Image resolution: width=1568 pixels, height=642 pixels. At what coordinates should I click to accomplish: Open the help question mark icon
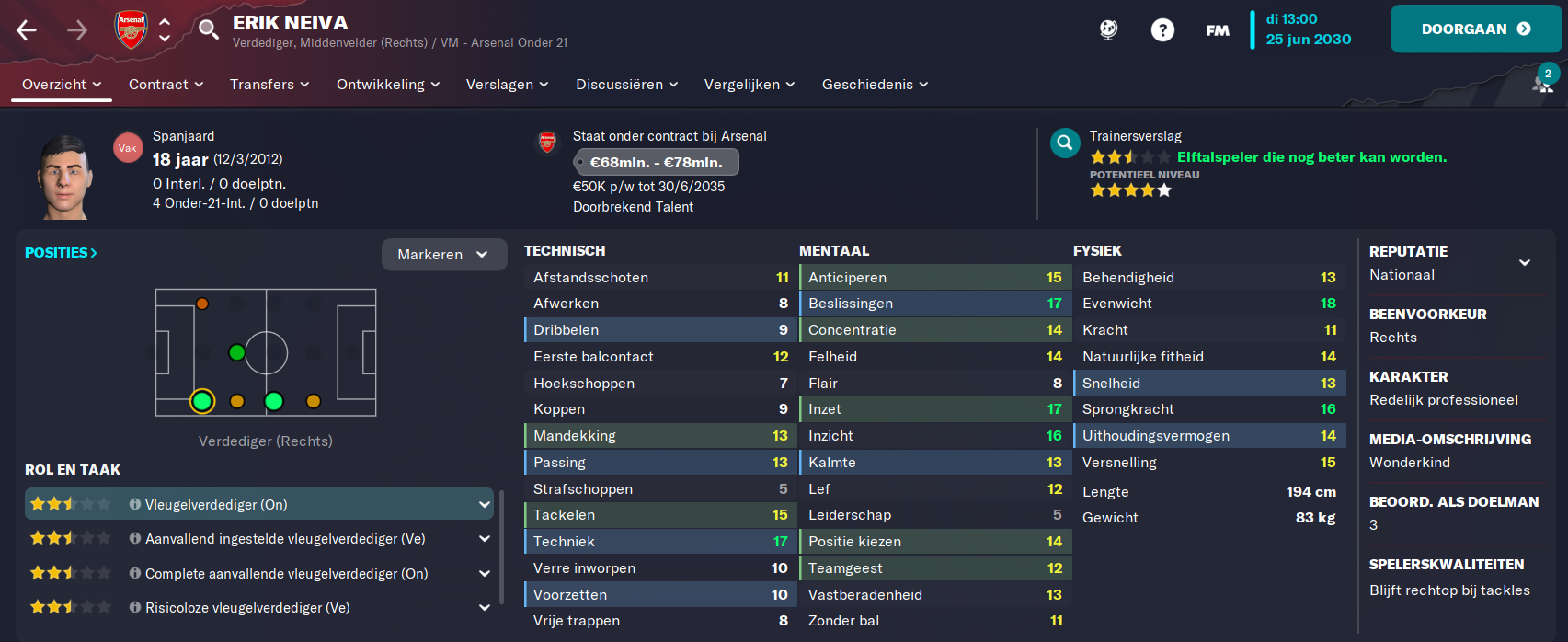pyautogui.click(x=1162, y=30)
